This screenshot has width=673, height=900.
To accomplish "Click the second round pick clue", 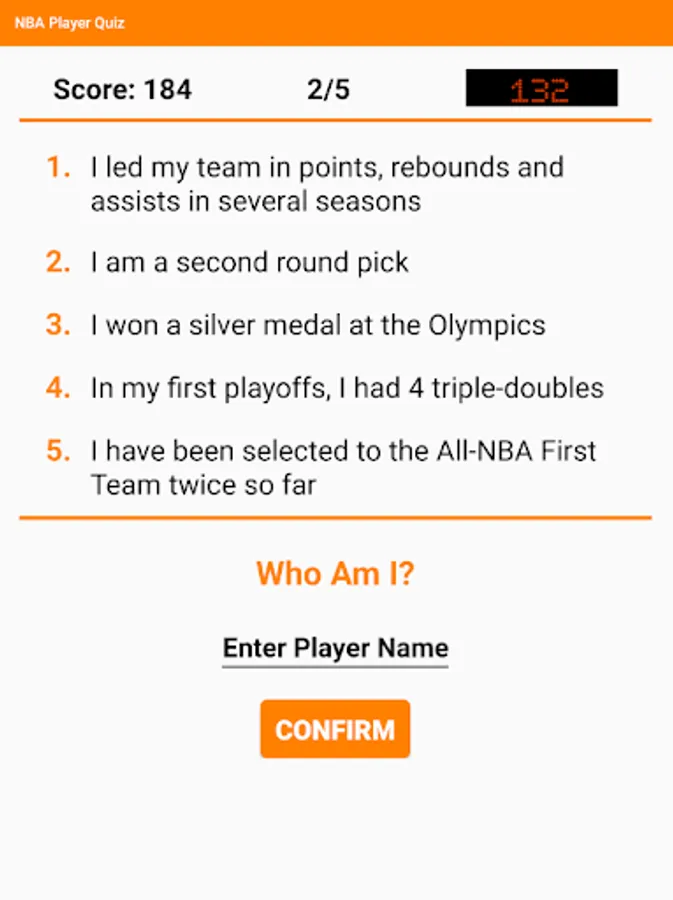I will [250, 263].
